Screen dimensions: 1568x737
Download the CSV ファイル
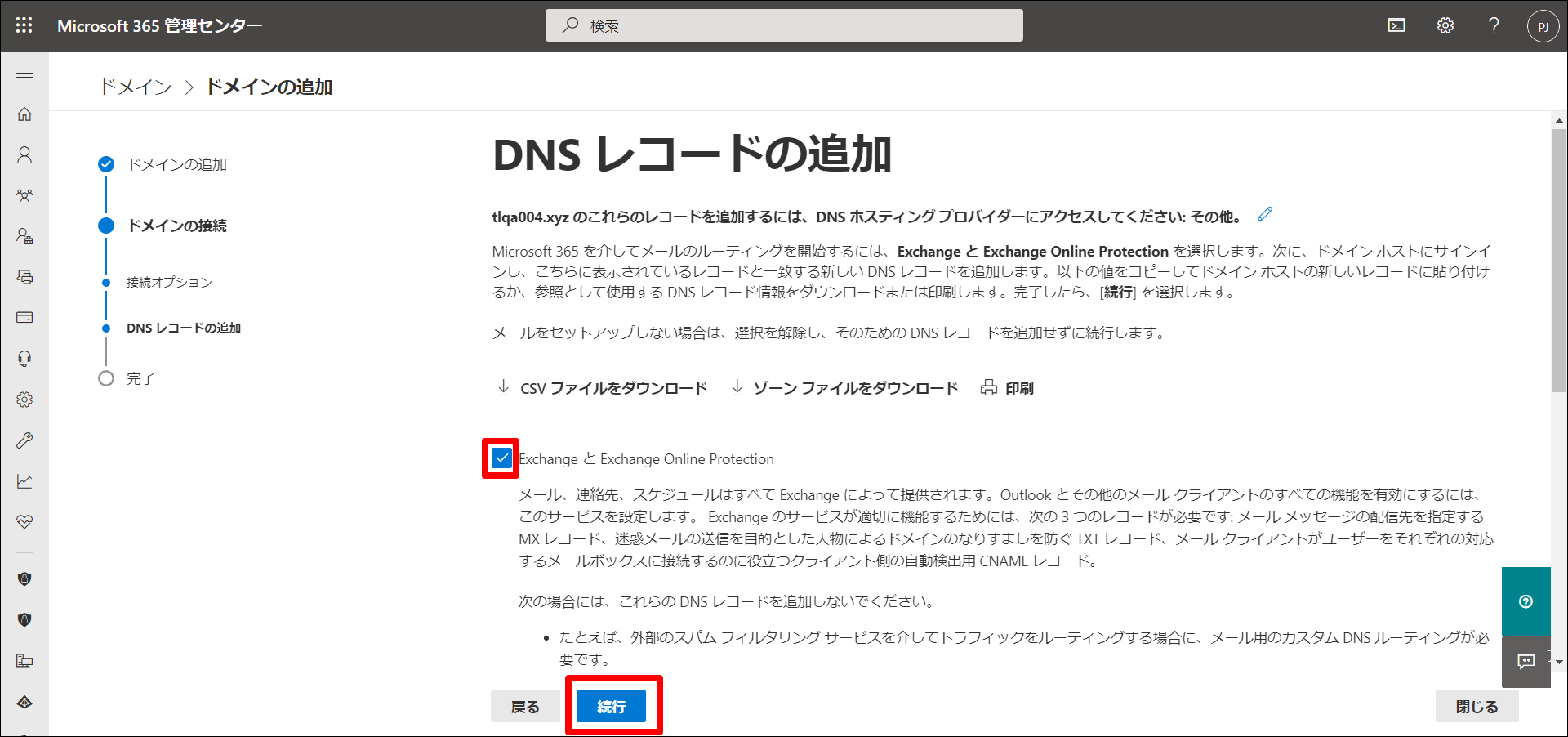pos(602,388)
